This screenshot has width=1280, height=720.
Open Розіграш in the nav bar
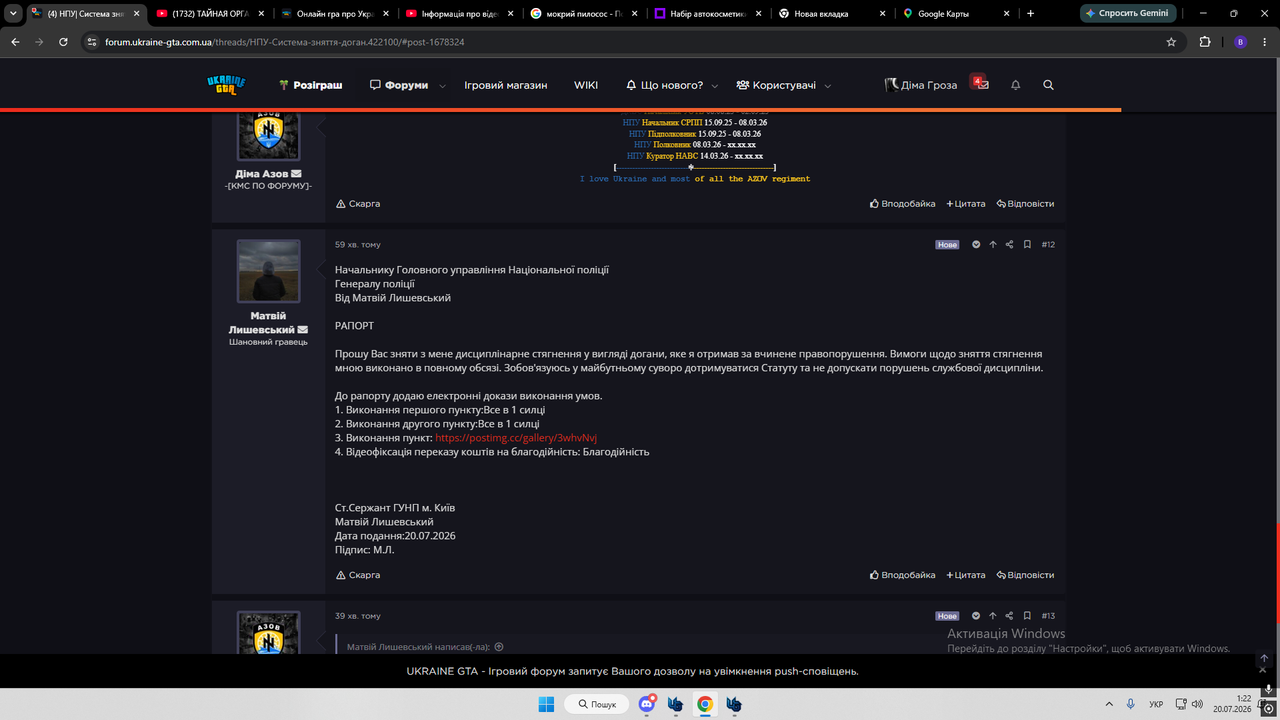(x=311, y=85)
